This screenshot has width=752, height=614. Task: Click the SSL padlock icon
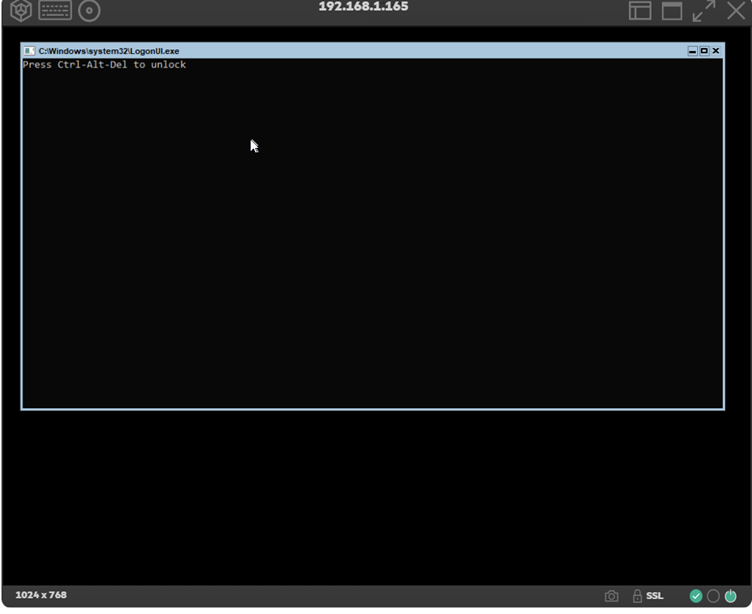(x=637, y=596)
